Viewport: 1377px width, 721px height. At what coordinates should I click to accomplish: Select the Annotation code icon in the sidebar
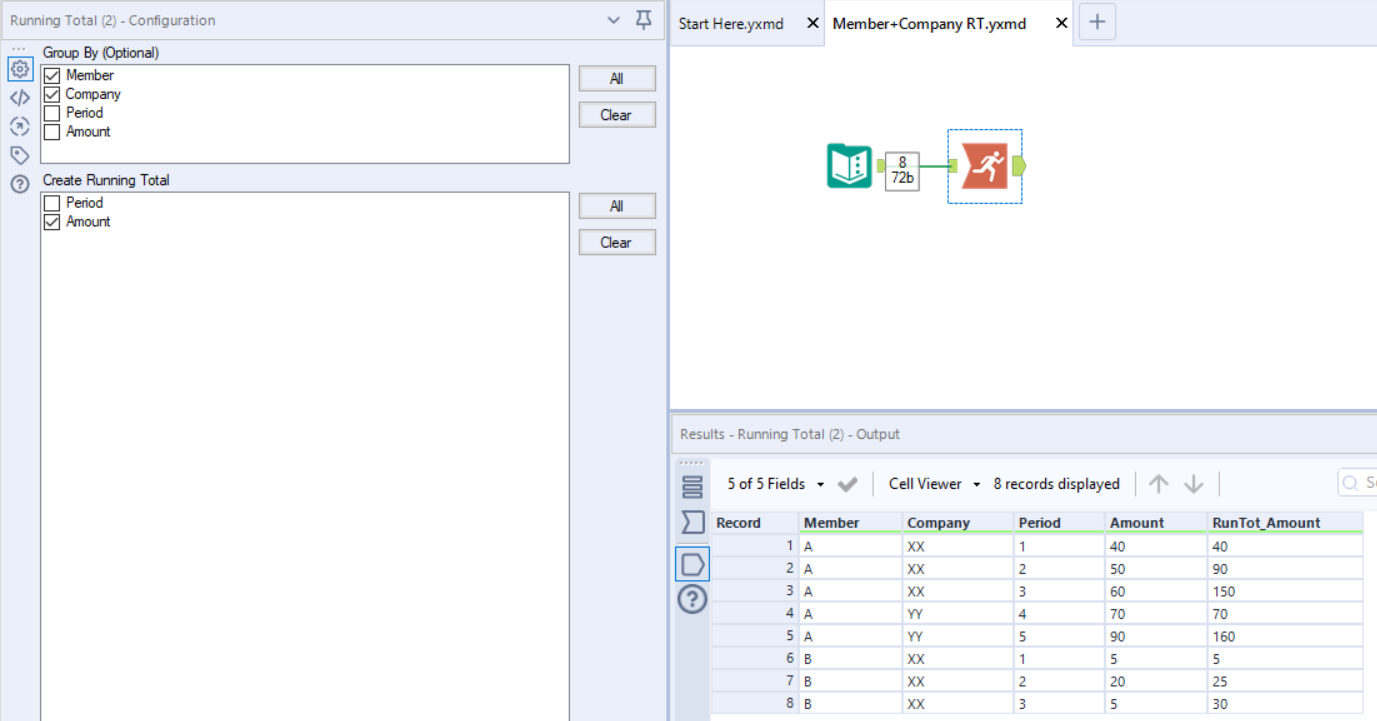click(x=20, y=96)
